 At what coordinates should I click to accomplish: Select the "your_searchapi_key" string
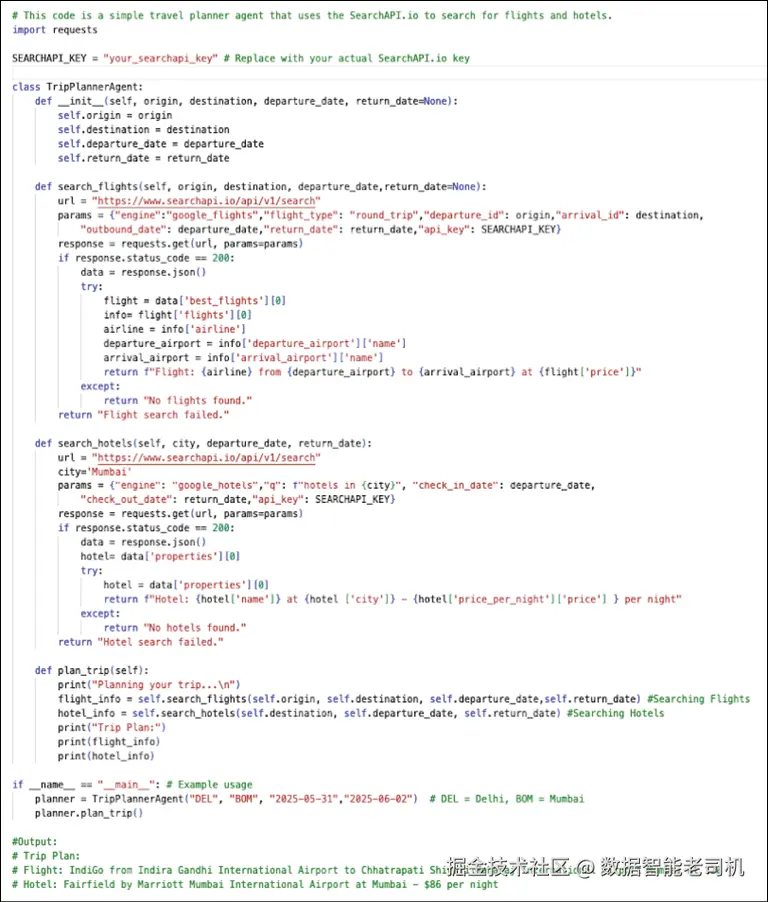coord(161,58)
